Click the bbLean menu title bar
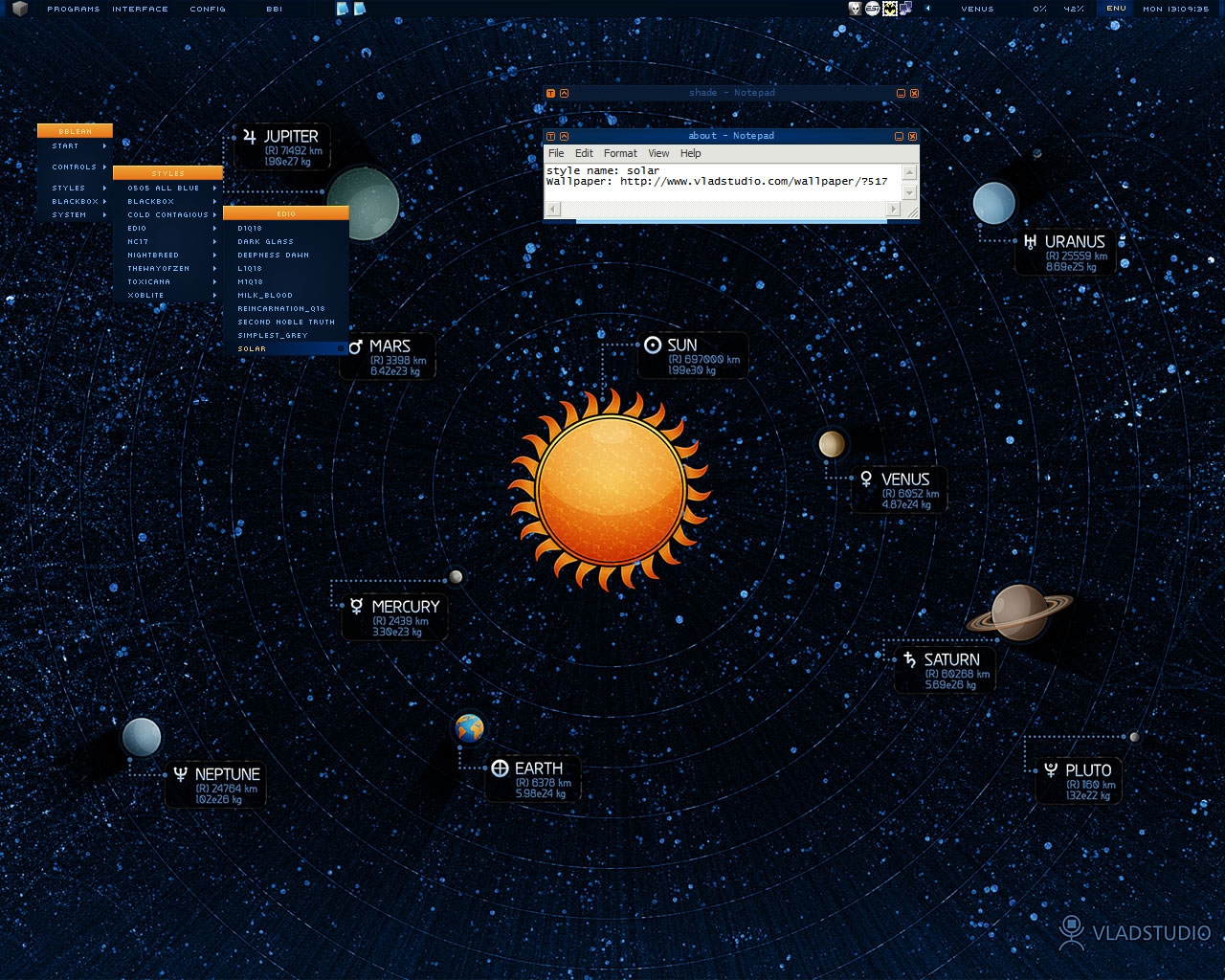This screenshot has width=1225, height=980. [75, 131]
